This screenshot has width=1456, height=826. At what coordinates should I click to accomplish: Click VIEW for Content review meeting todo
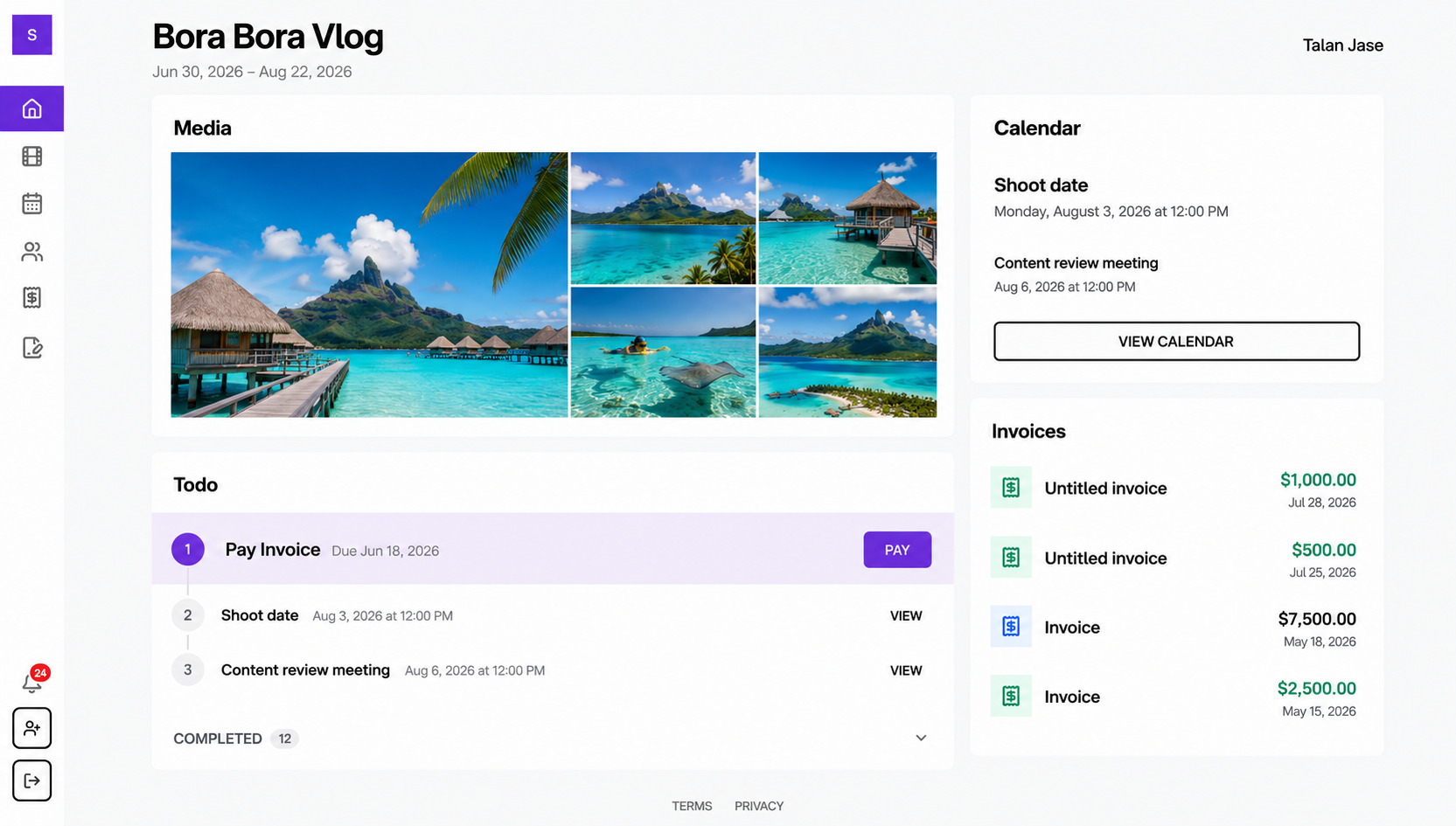906,670
